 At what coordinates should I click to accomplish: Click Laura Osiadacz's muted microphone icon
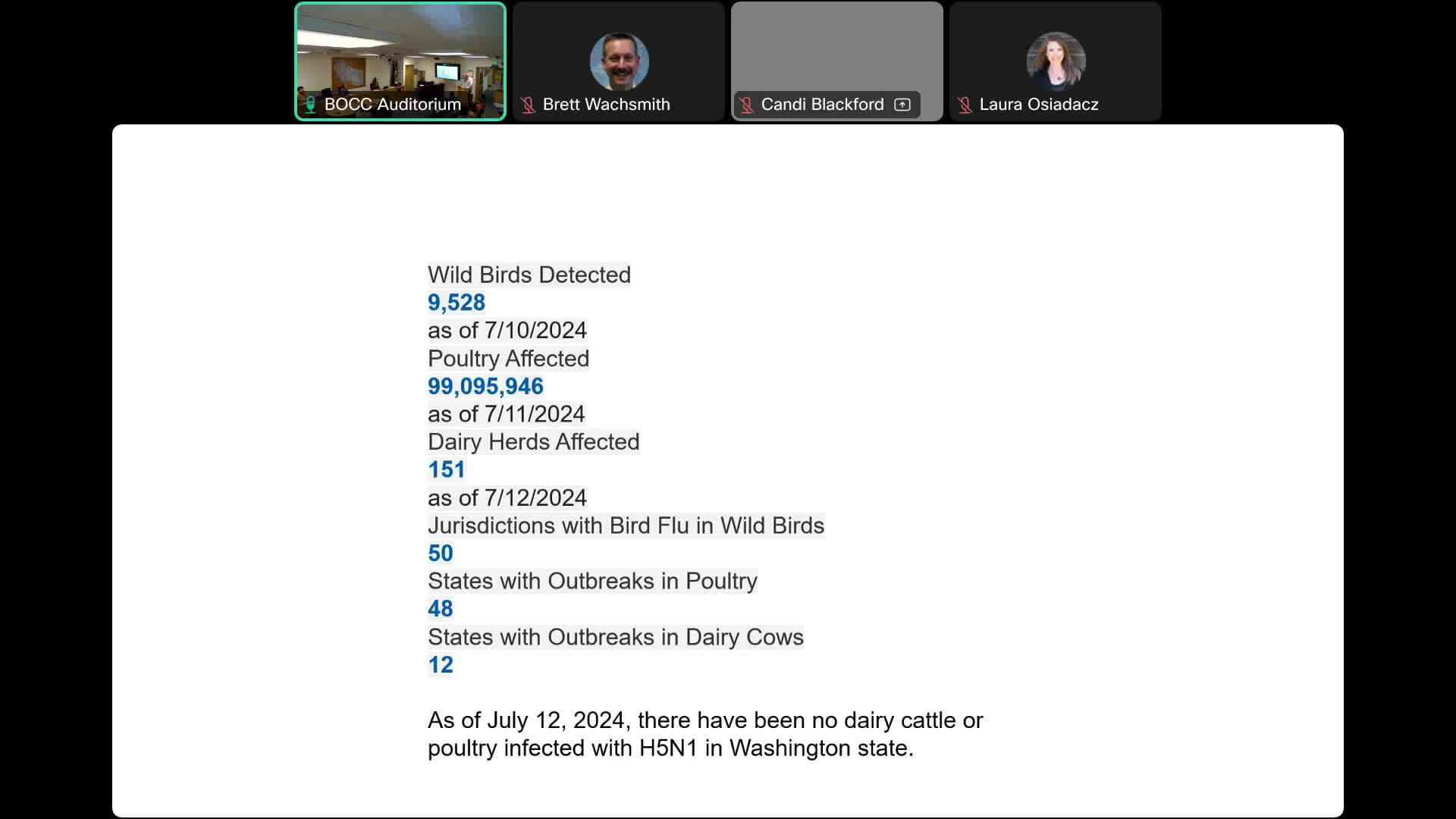(965, 105)
